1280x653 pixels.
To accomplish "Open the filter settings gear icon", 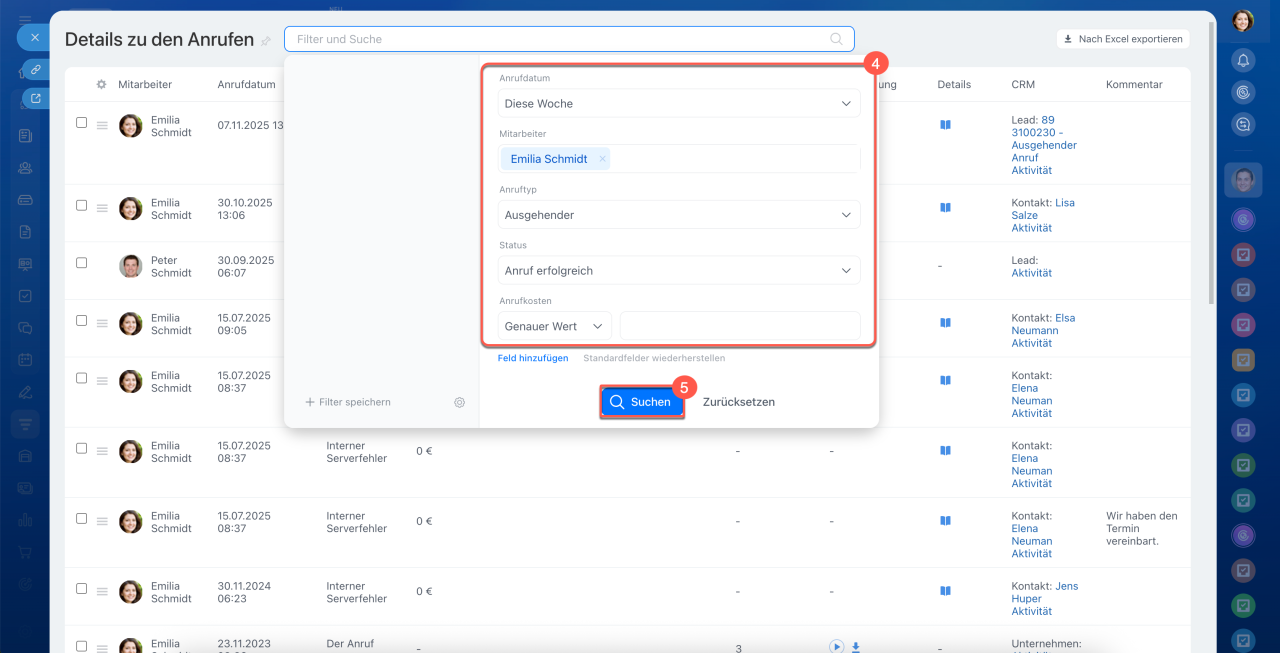I will 459,402.
